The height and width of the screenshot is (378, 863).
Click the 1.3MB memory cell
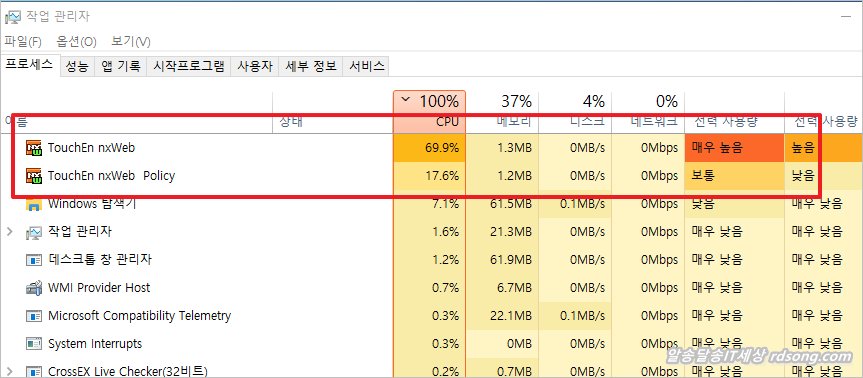coord(502,147)
